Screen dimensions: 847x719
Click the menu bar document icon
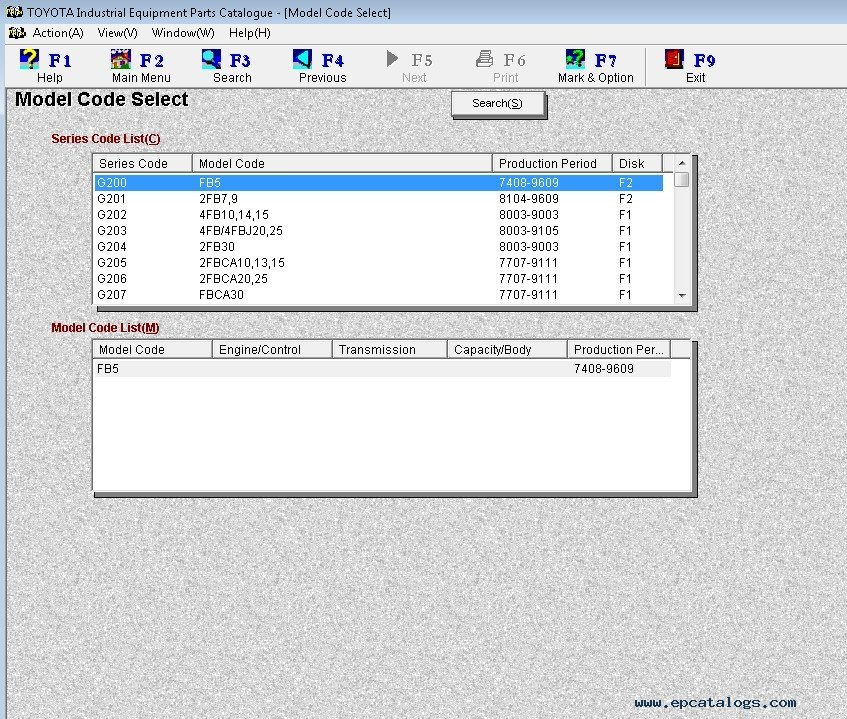(17, 33)
